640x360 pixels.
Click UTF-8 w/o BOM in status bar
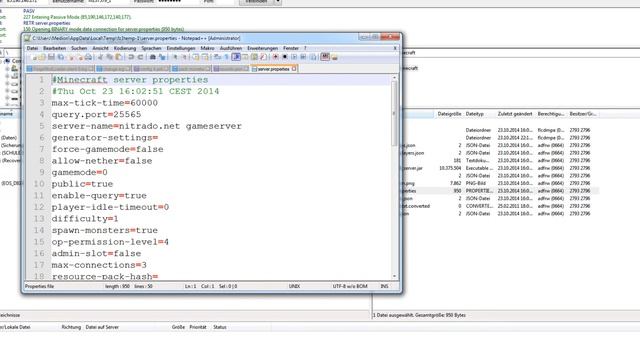350,287
